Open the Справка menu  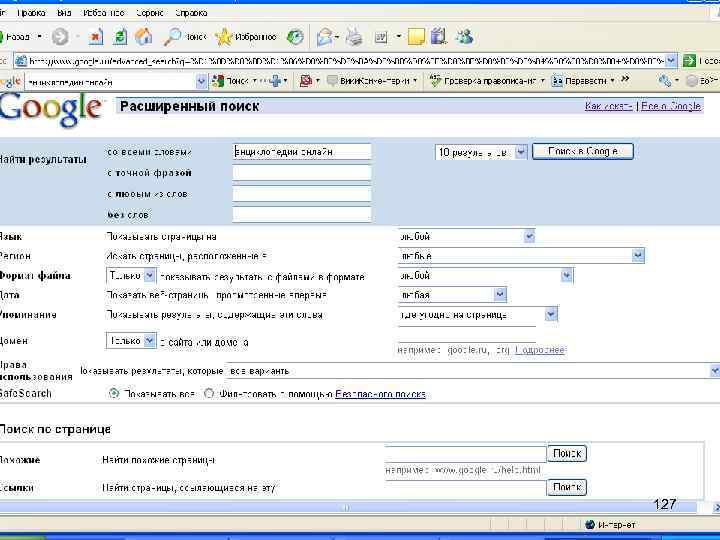point(191,13)
